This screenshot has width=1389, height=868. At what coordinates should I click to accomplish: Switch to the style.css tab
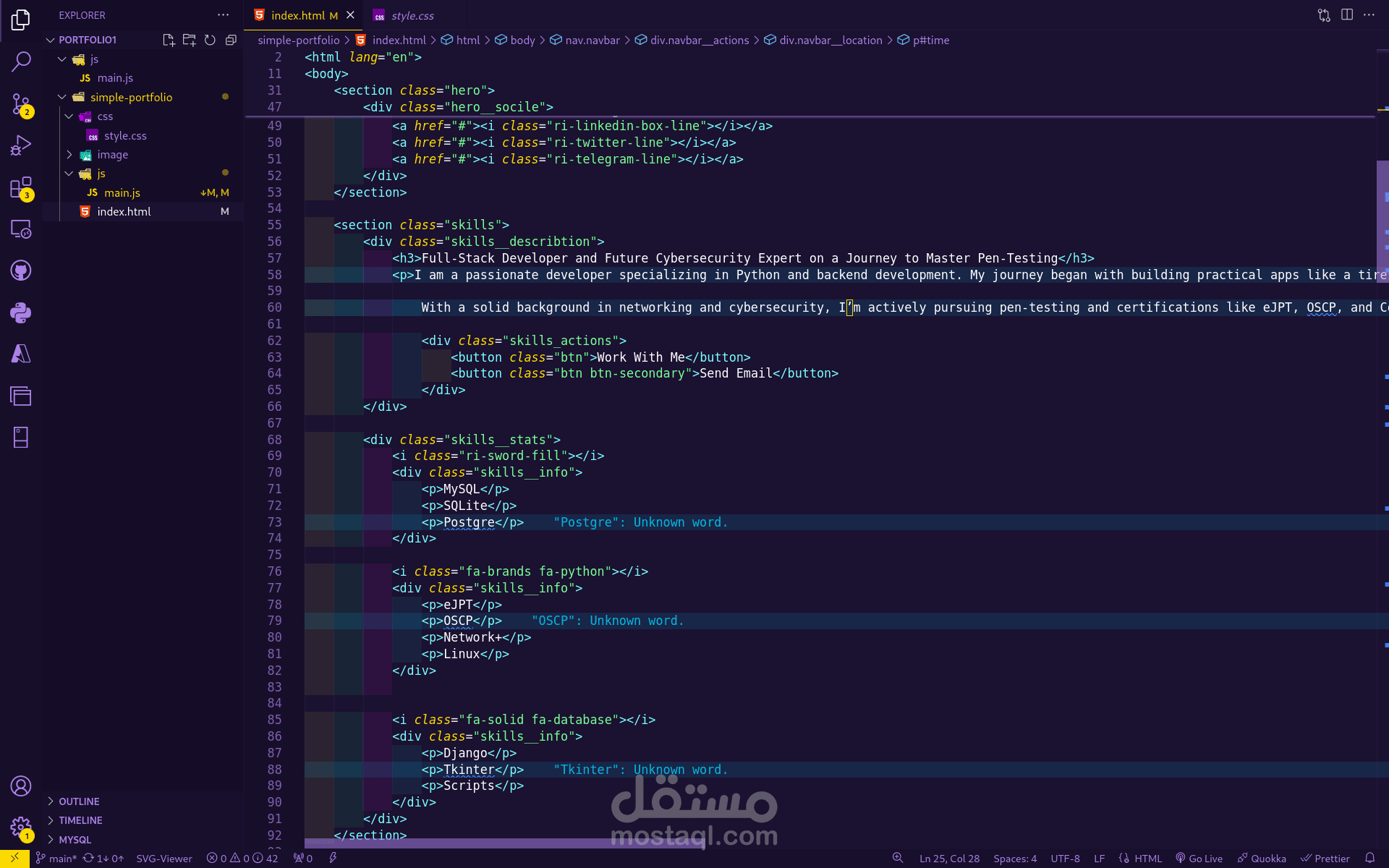412,15
